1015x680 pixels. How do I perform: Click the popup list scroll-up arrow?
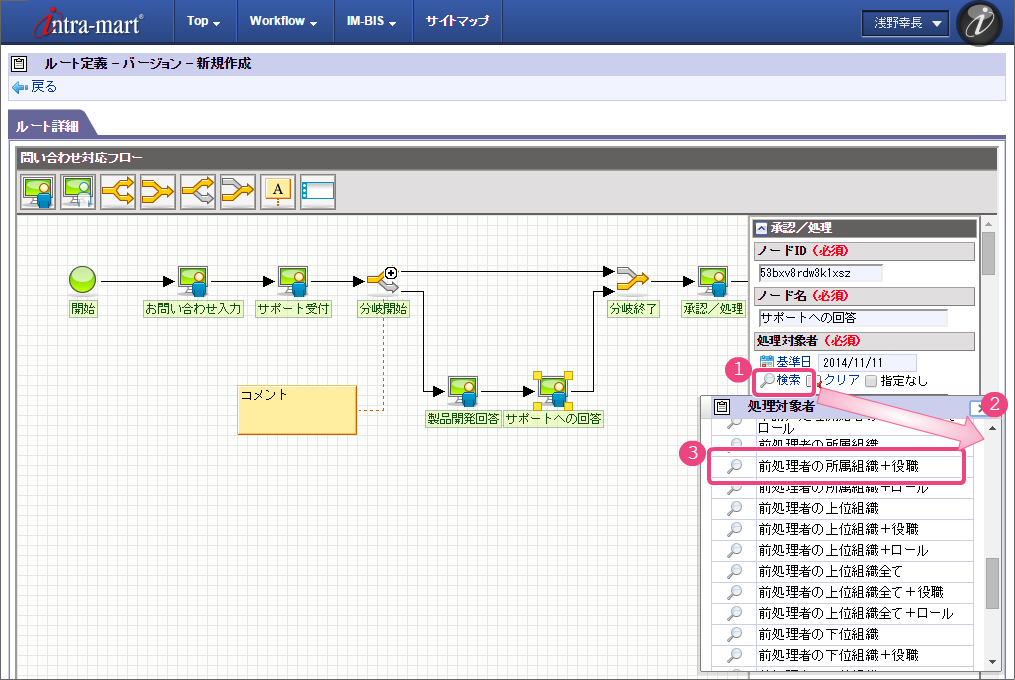(x=992, y=428)
